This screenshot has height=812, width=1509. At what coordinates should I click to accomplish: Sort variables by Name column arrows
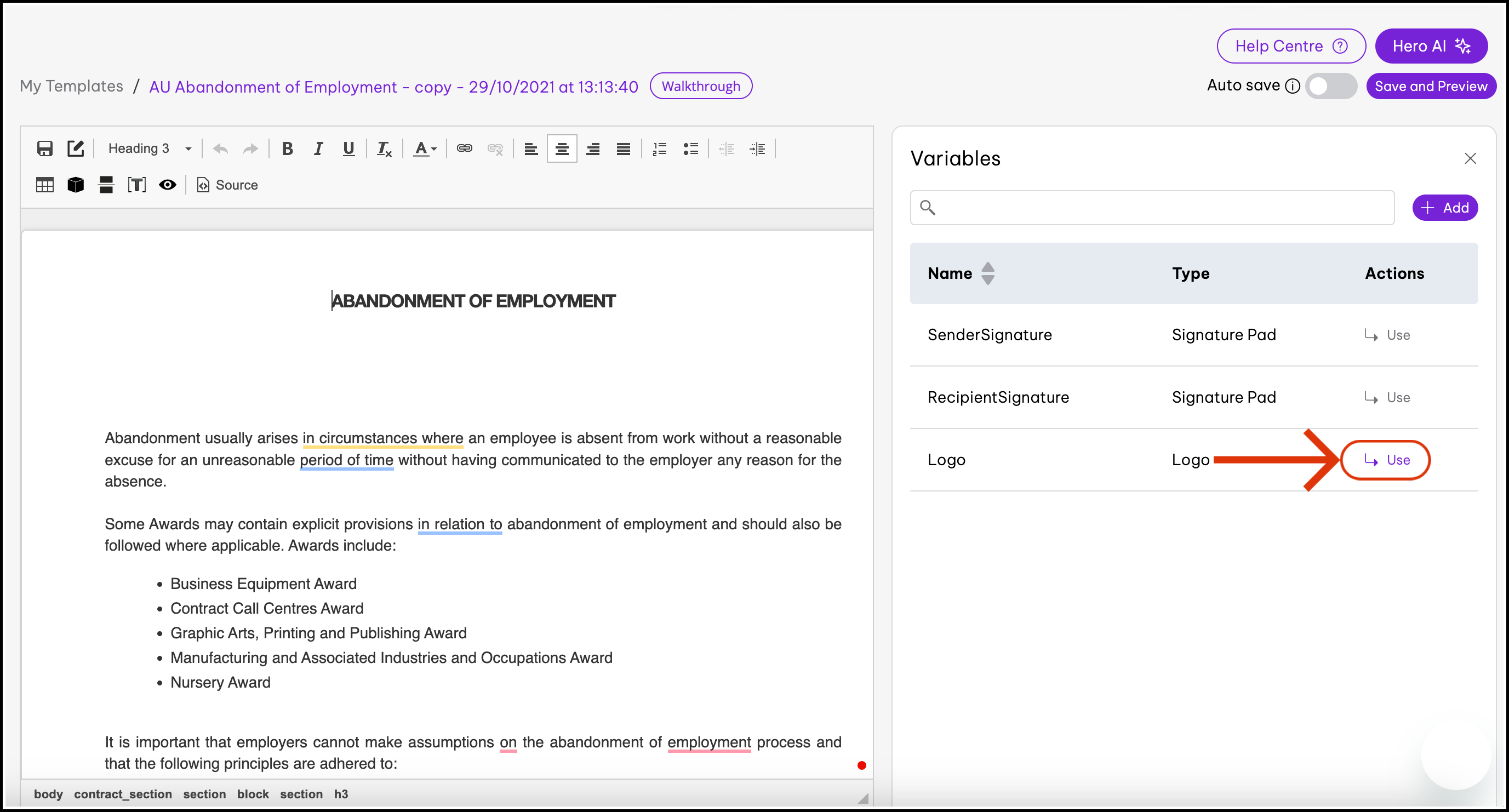click(988, 273)
